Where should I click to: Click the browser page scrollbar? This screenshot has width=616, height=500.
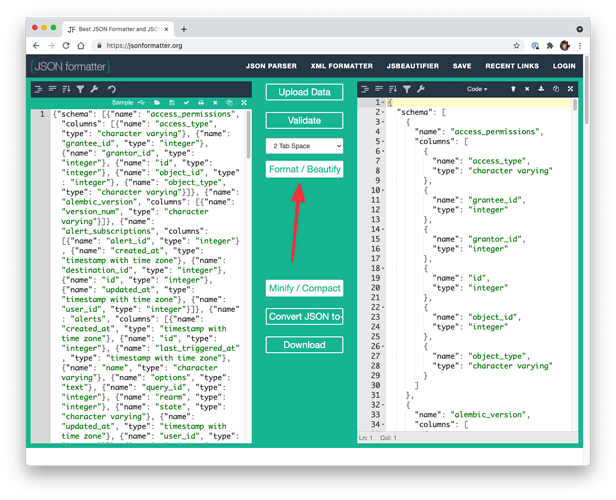pyautogui.click(x=587, y=90)
